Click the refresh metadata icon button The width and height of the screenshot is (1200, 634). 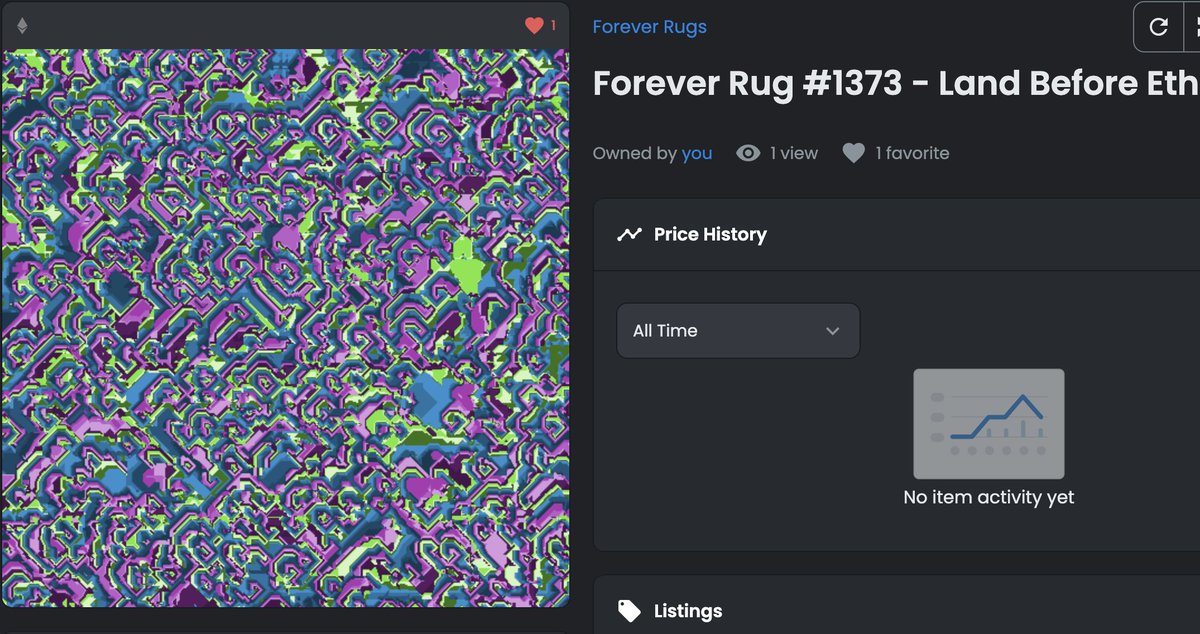(1159, 27)
